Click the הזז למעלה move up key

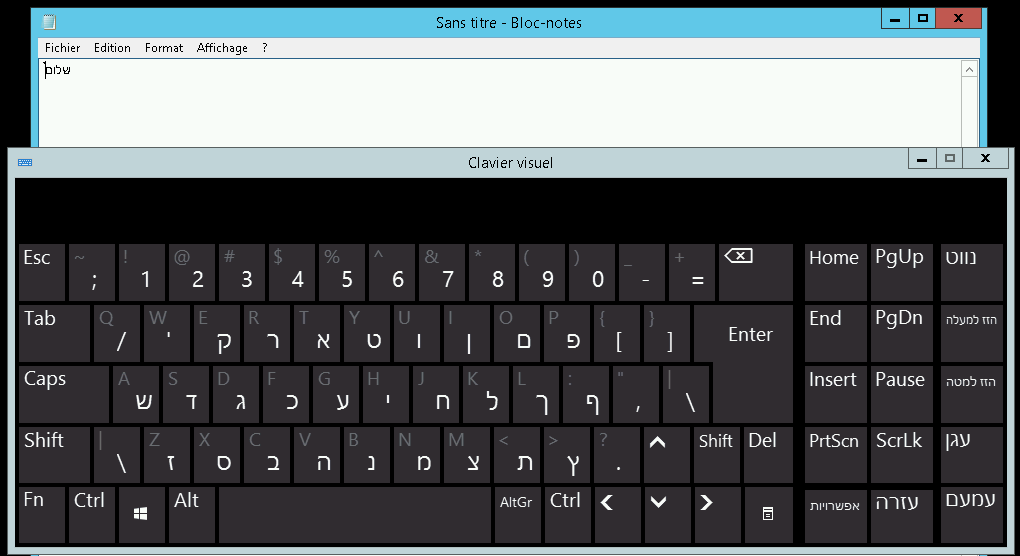(x=971, y=333)
